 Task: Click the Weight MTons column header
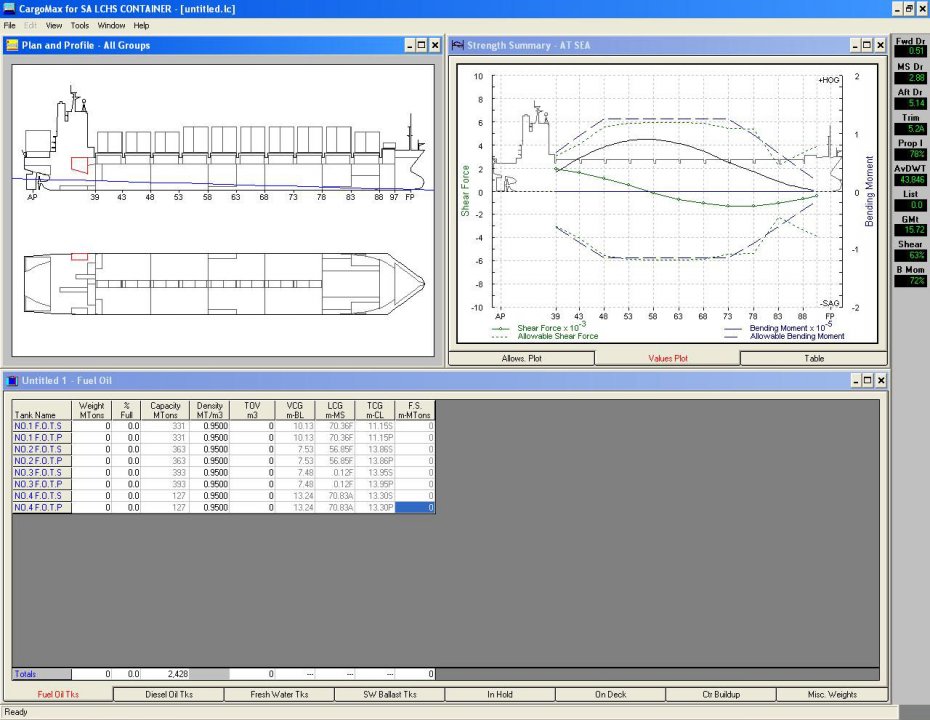click(91, 410)
